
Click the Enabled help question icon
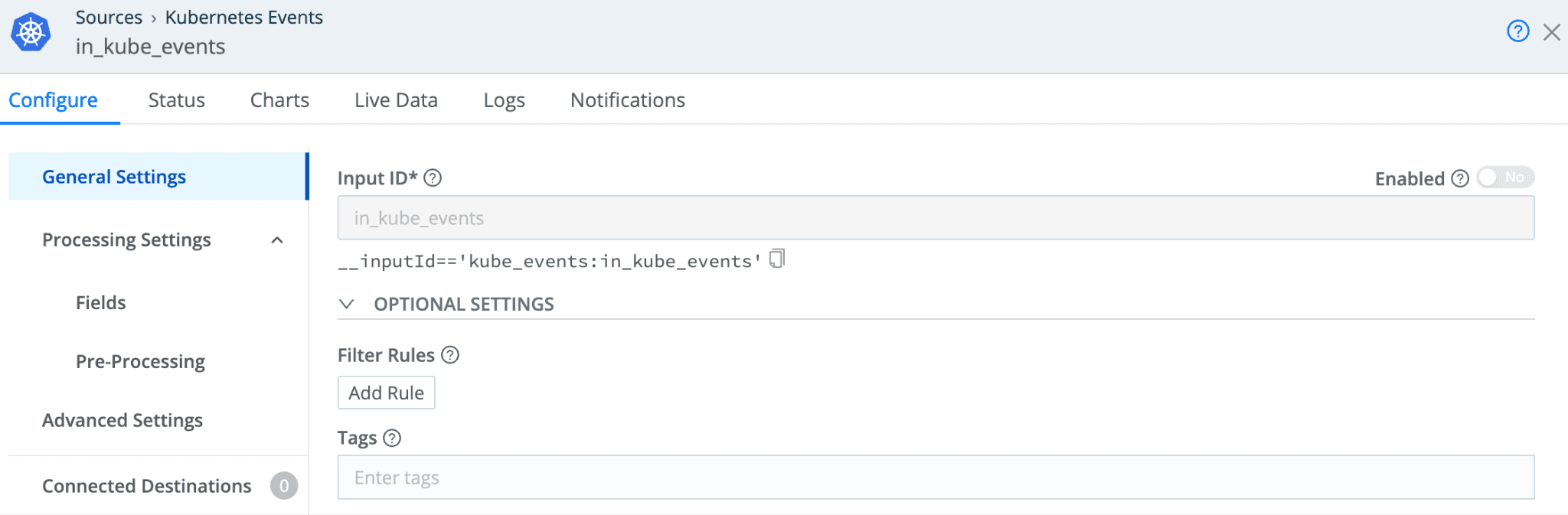coord(1460,178)
